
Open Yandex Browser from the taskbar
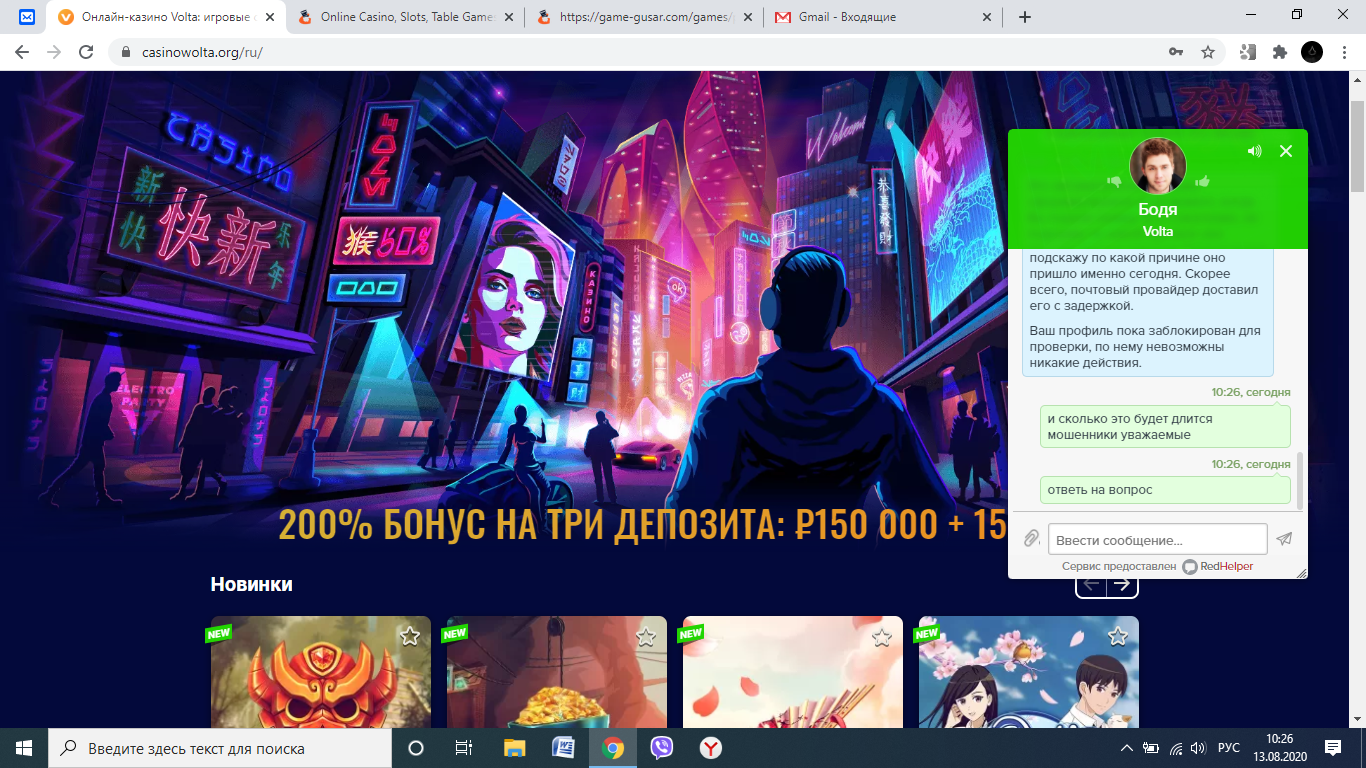coord(710,748)
